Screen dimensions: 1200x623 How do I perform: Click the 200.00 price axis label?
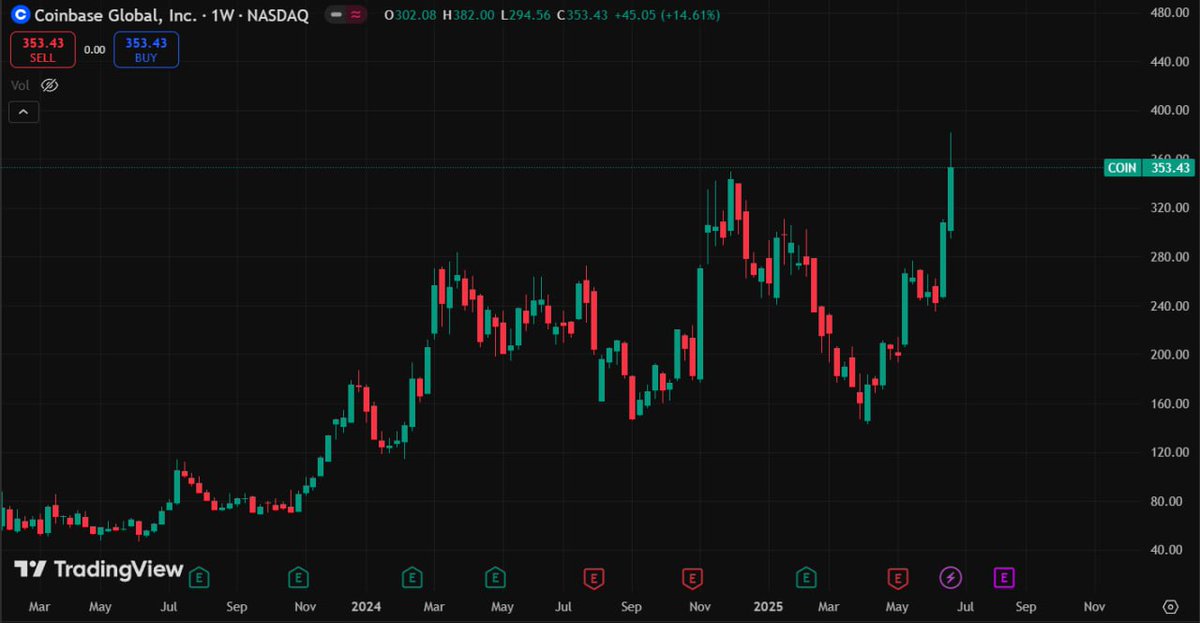coord(1169,355)
